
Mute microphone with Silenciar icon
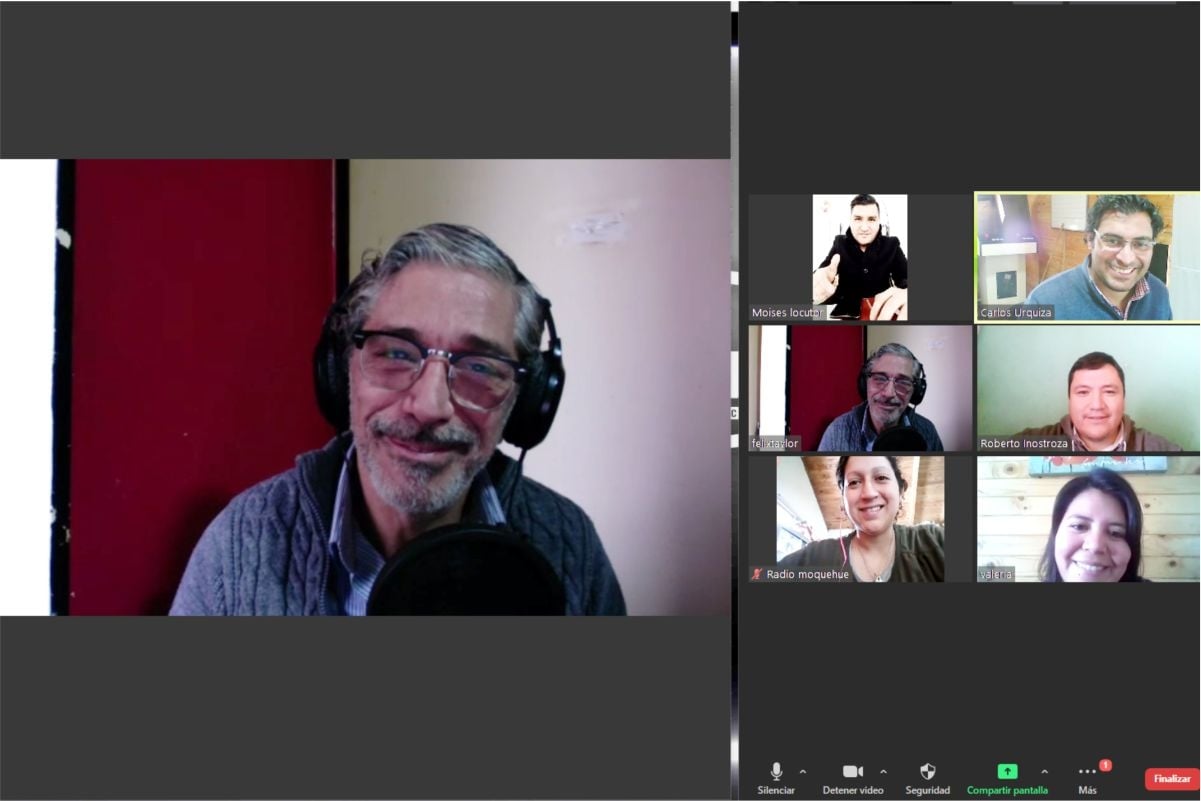tap(776, 771)
